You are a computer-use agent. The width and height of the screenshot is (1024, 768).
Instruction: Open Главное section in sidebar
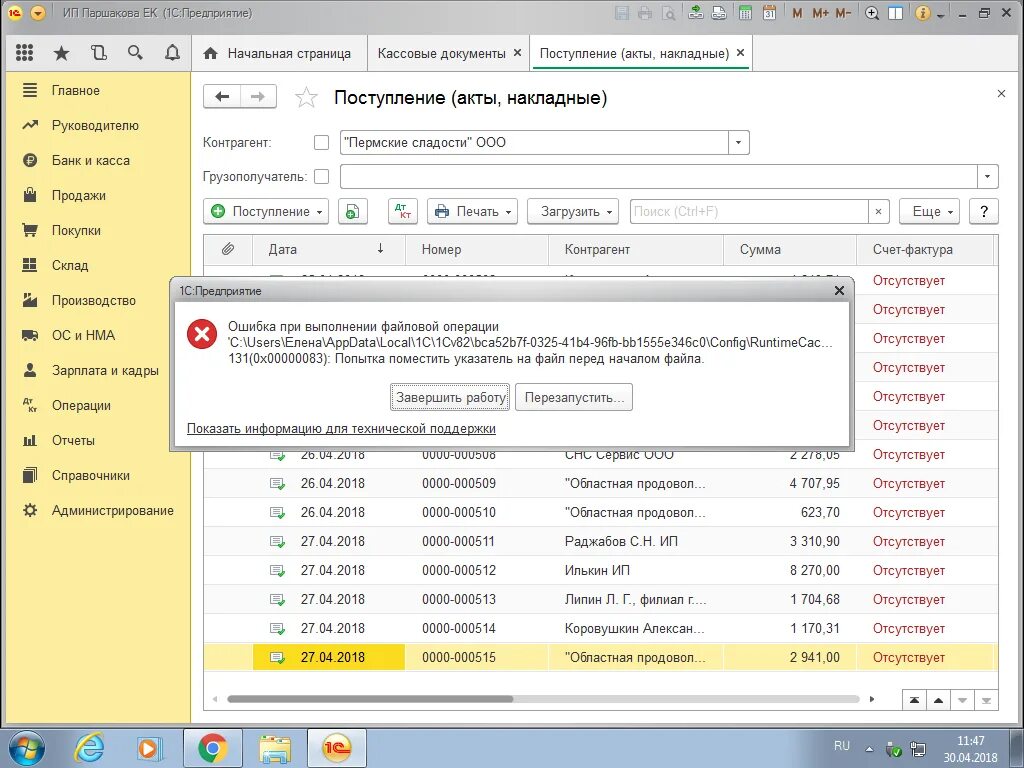point(76,91)
